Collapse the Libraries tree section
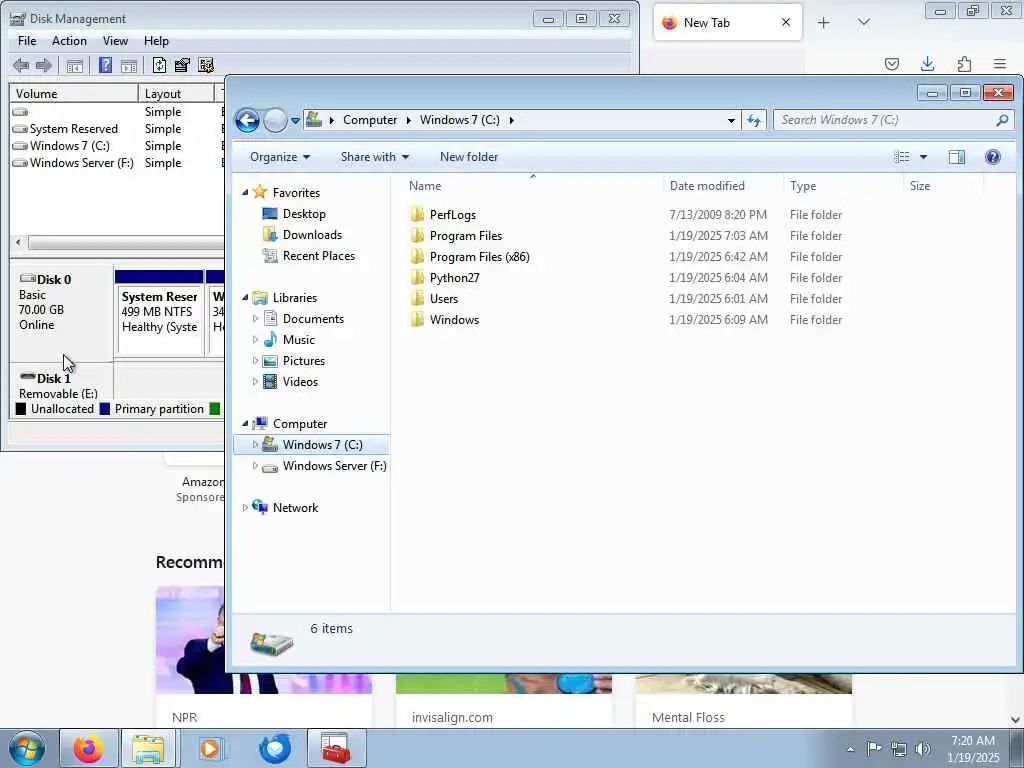Screen dimensions: 1024x768 click(246, 298)
